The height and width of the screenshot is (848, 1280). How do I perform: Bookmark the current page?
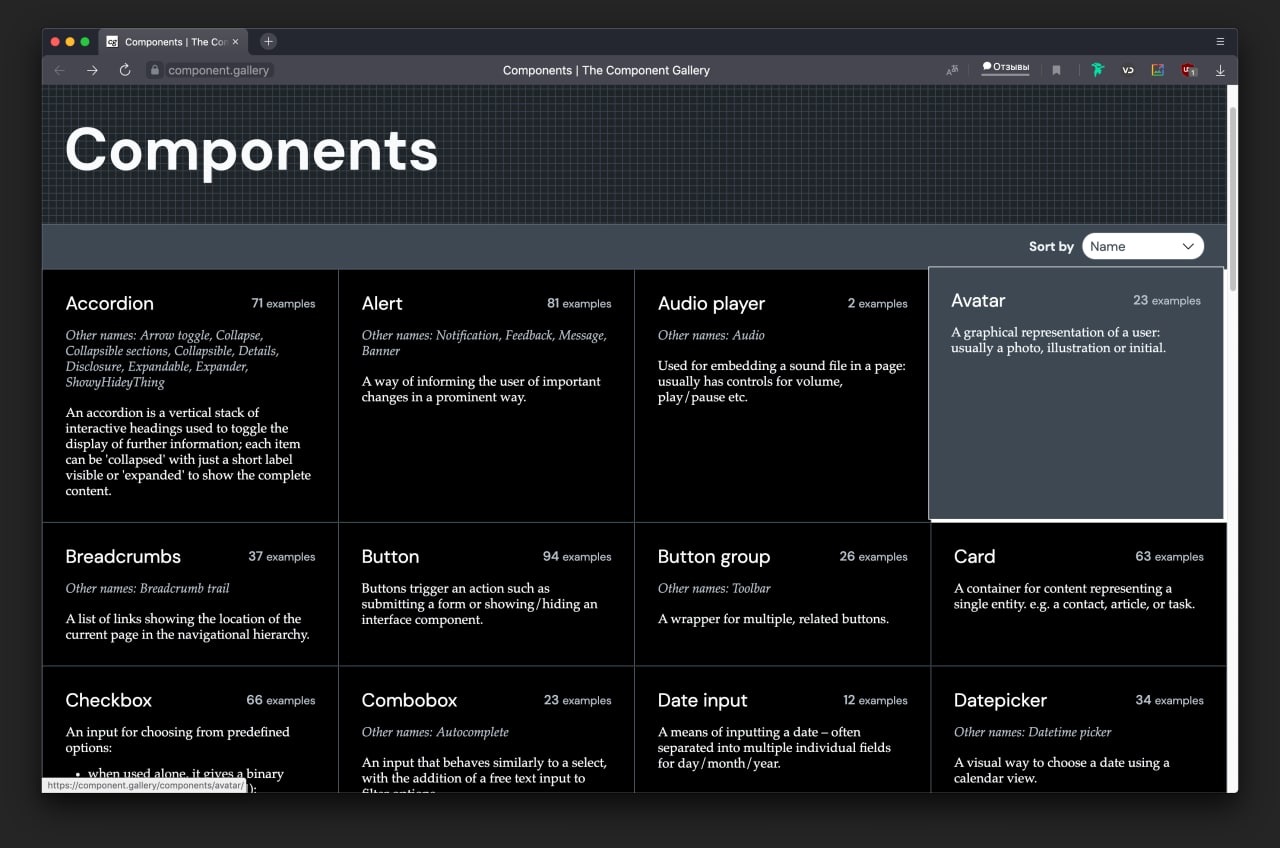(1056, 70)
